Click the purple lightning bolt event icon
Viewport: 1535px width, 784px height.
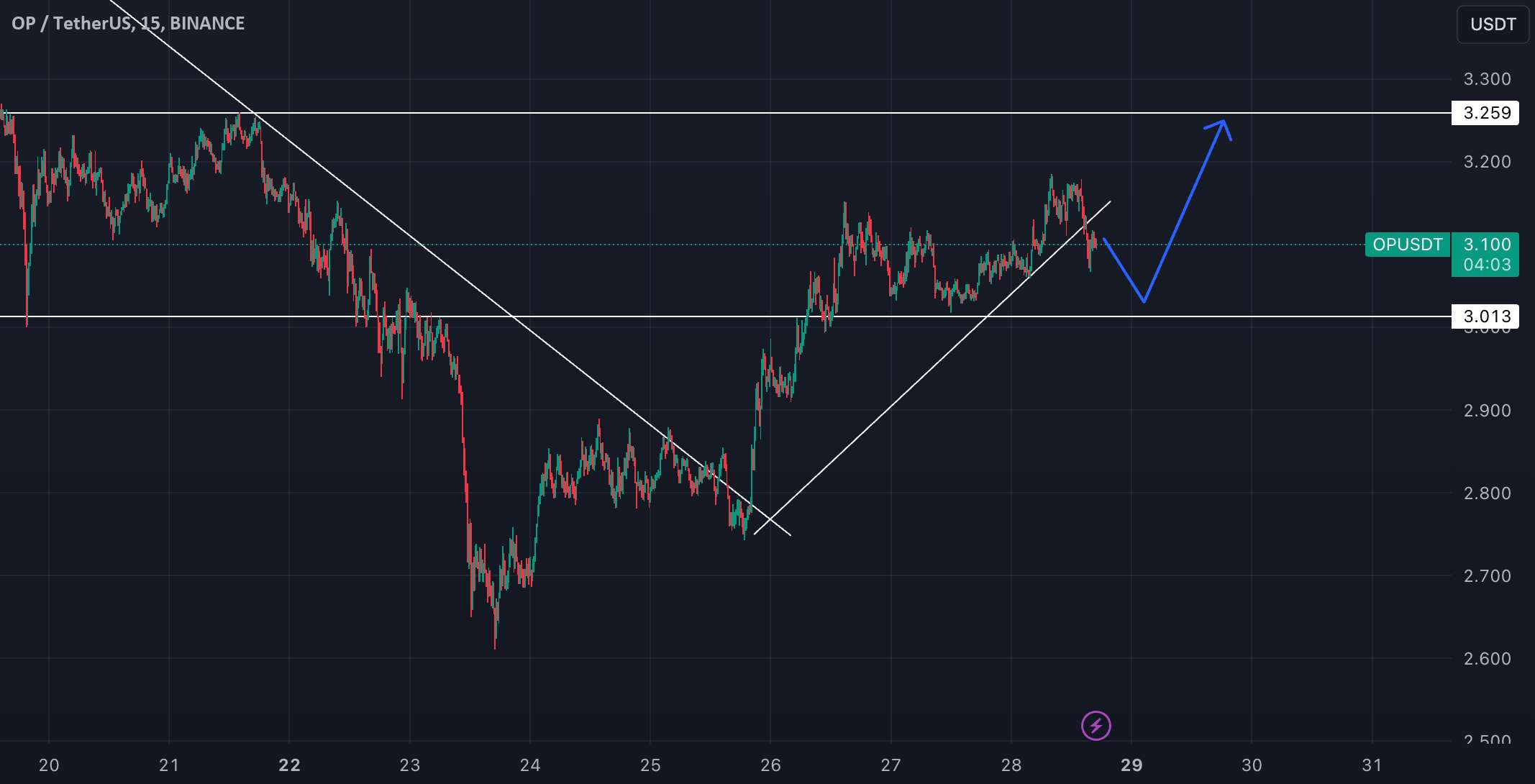coord(1096,725)
